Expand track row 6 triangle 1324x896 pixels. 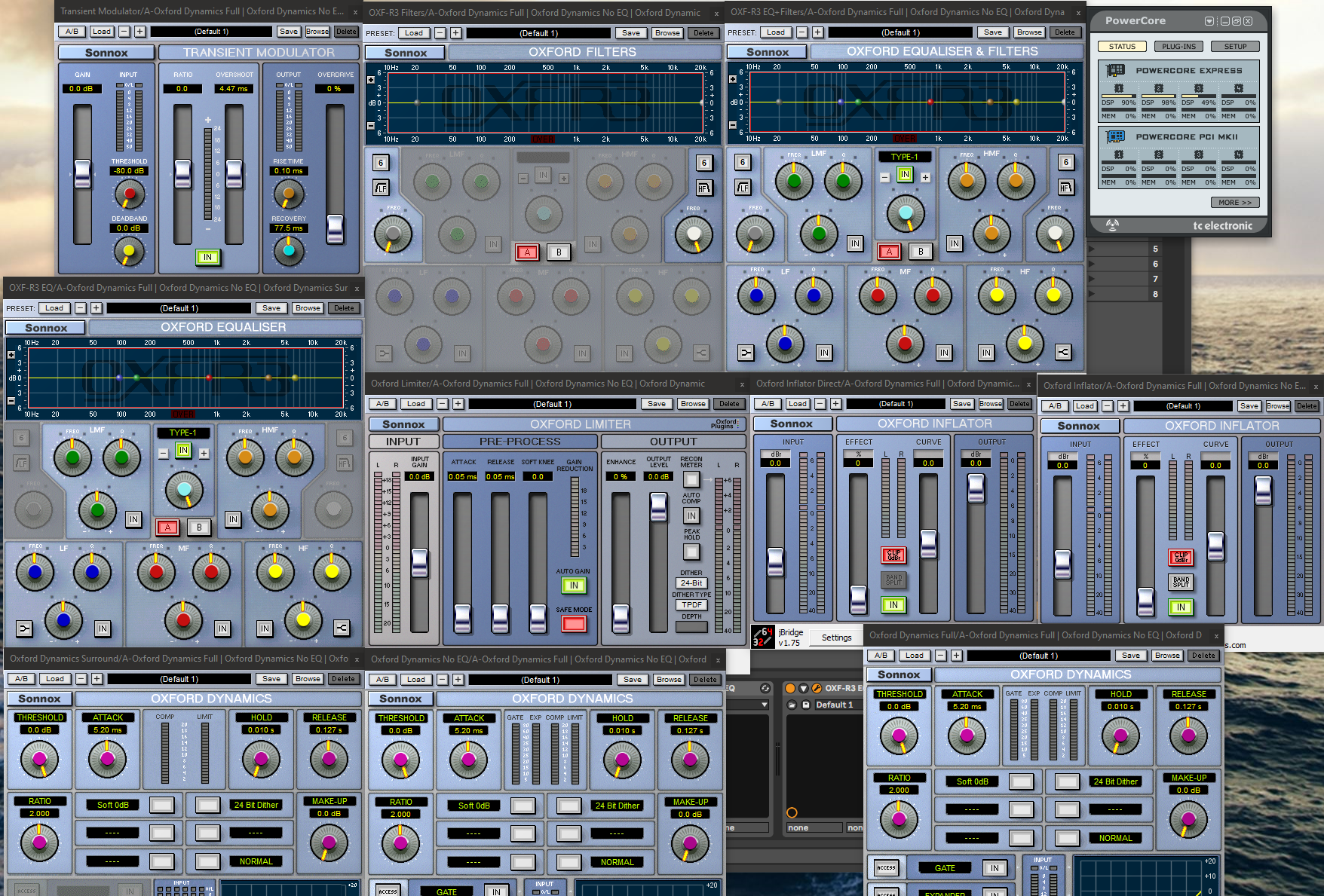(x=1090, y=264)
